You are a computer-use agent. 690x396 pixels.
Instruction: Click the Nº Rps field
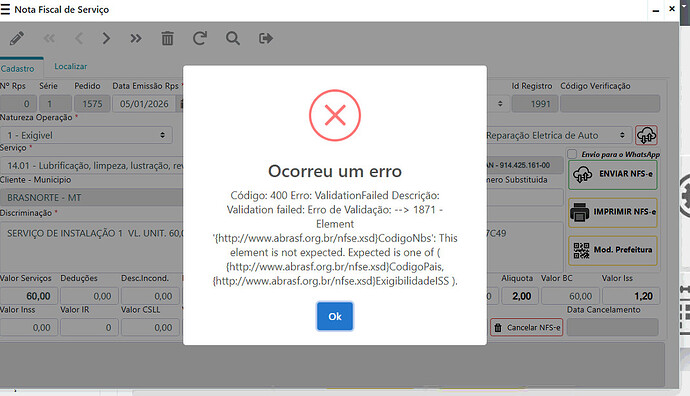tap(18, 104)
